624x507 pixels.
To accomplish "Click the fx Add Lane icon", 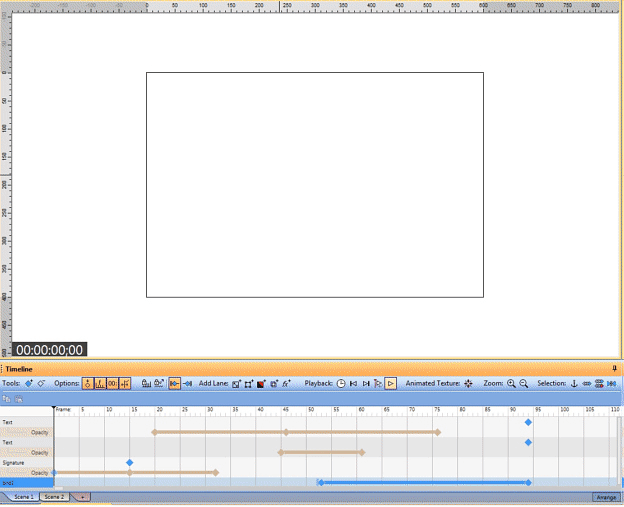I will point(287,384).
